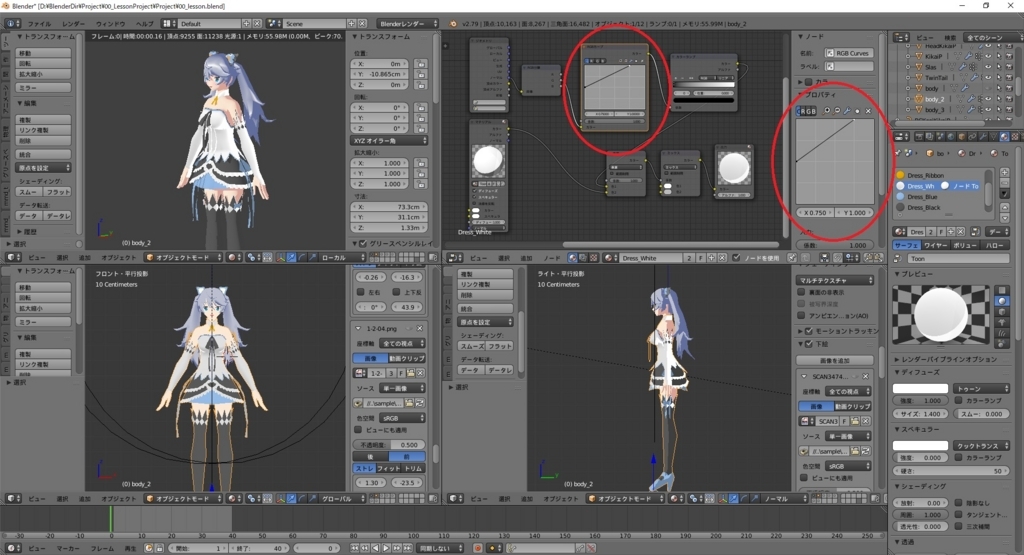Collapse the プレビュー panel
This screenshot has height=555, width=1024.
(918, 274)
